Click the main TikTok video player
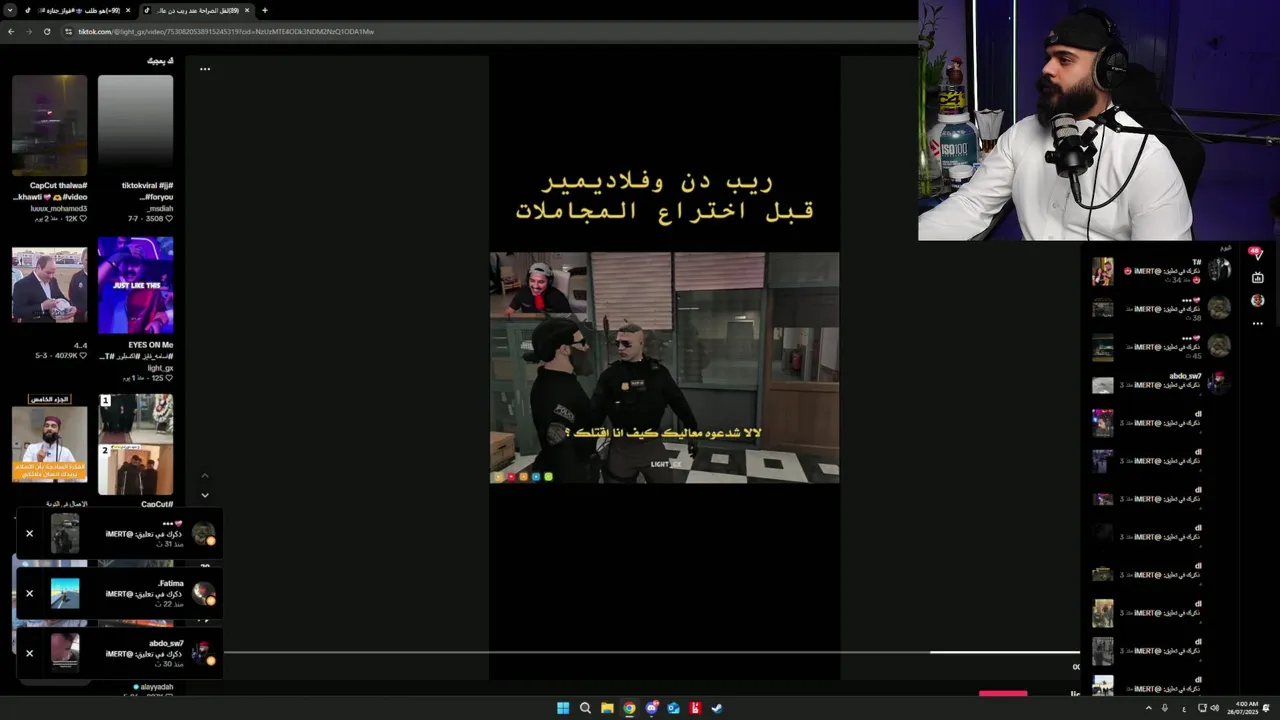 tap(664, 367)
